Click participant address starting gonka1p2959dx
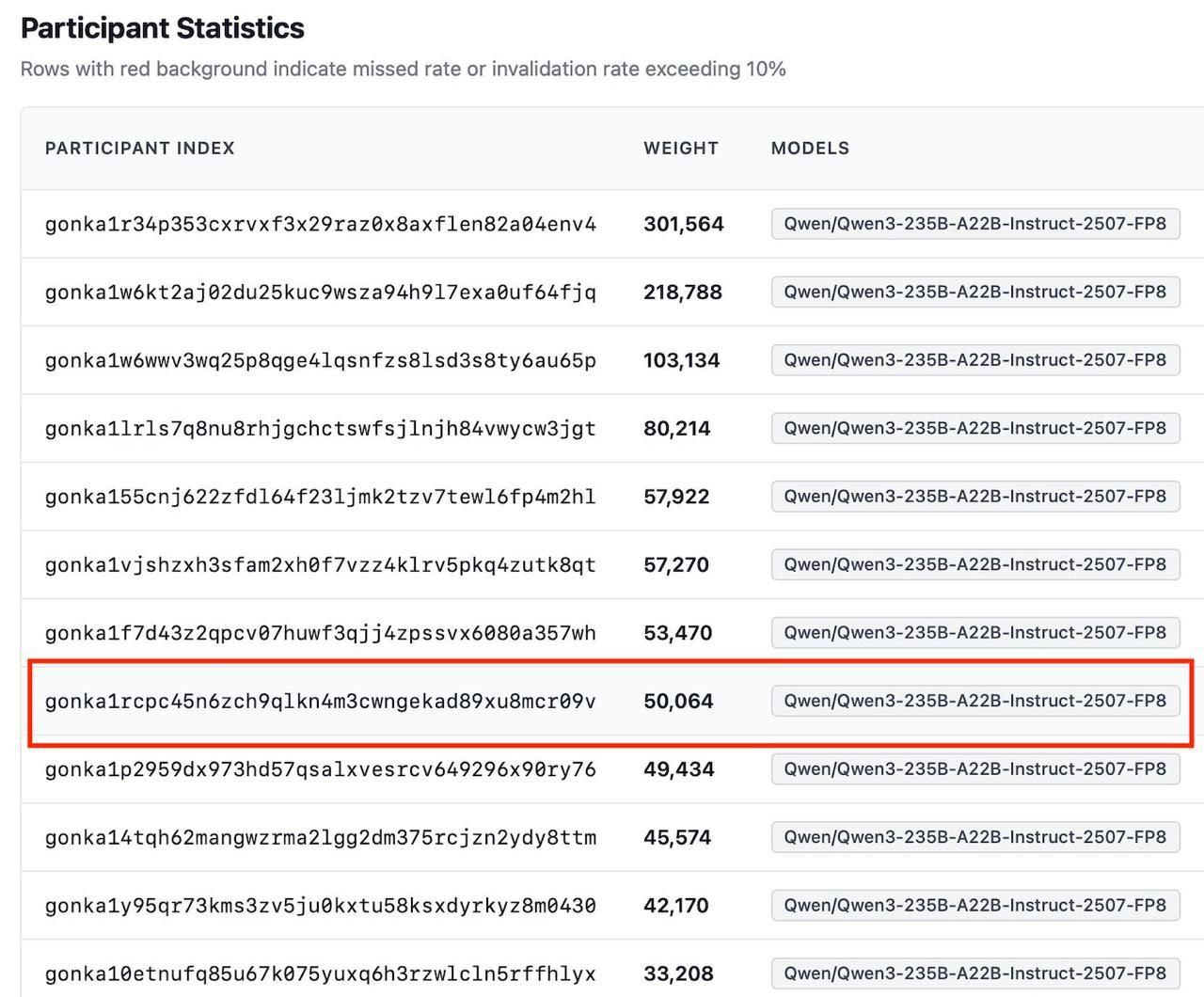Screen dimensions: 1204x997 [321, 769]
